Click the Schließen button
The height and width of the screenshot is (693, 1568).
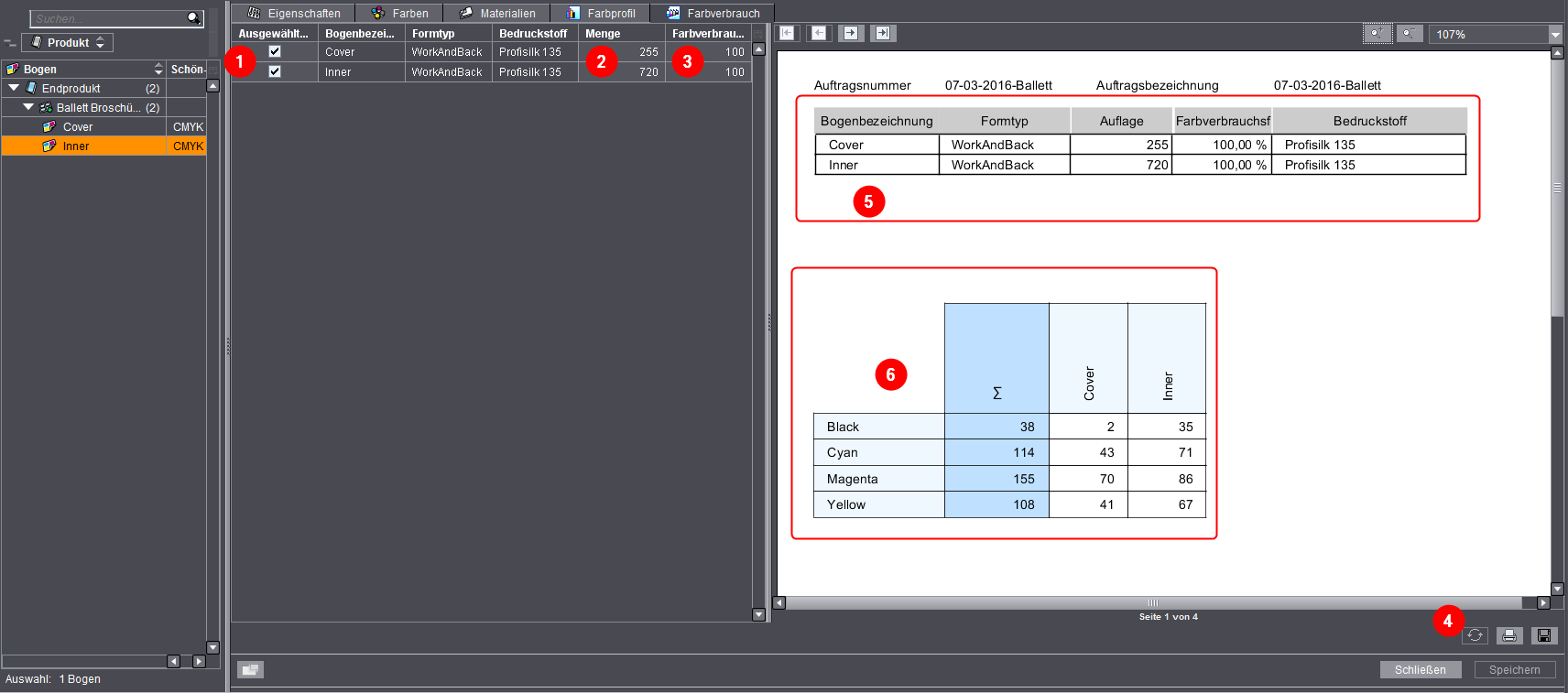pyautogui.click(x=1420, y=669)
